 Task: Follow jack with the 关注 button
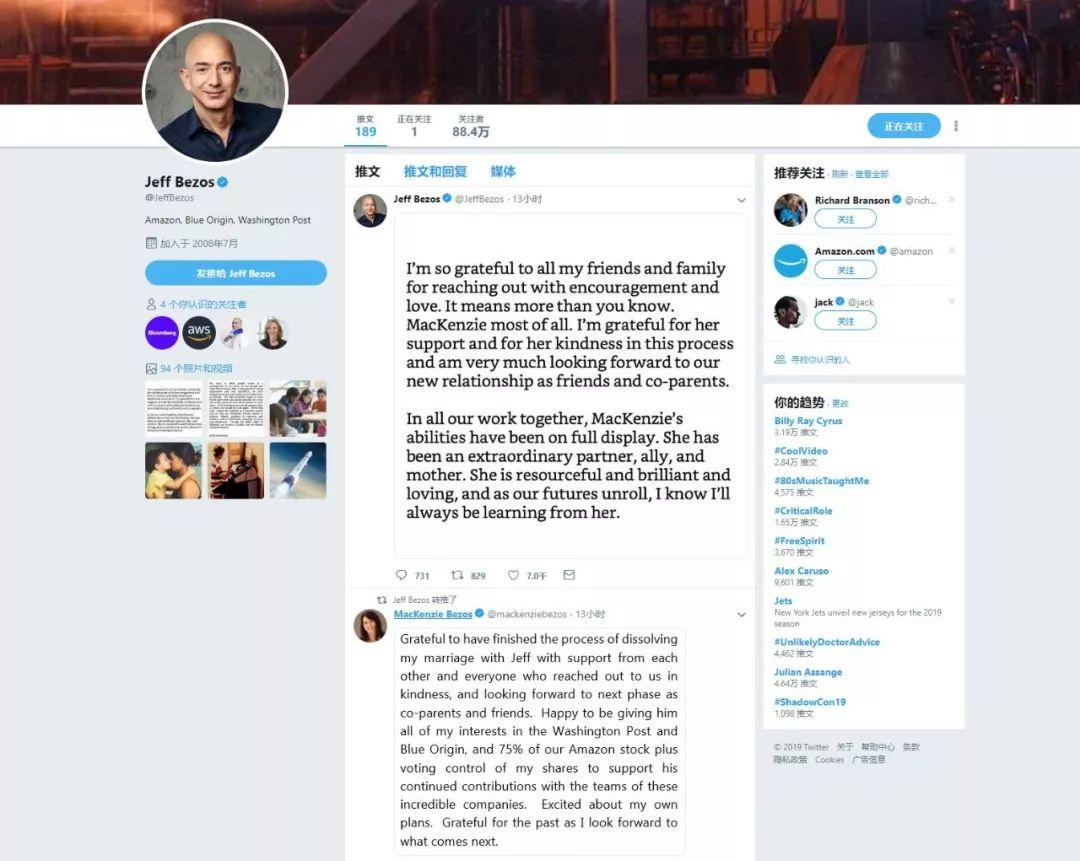[x=845, y=321]
